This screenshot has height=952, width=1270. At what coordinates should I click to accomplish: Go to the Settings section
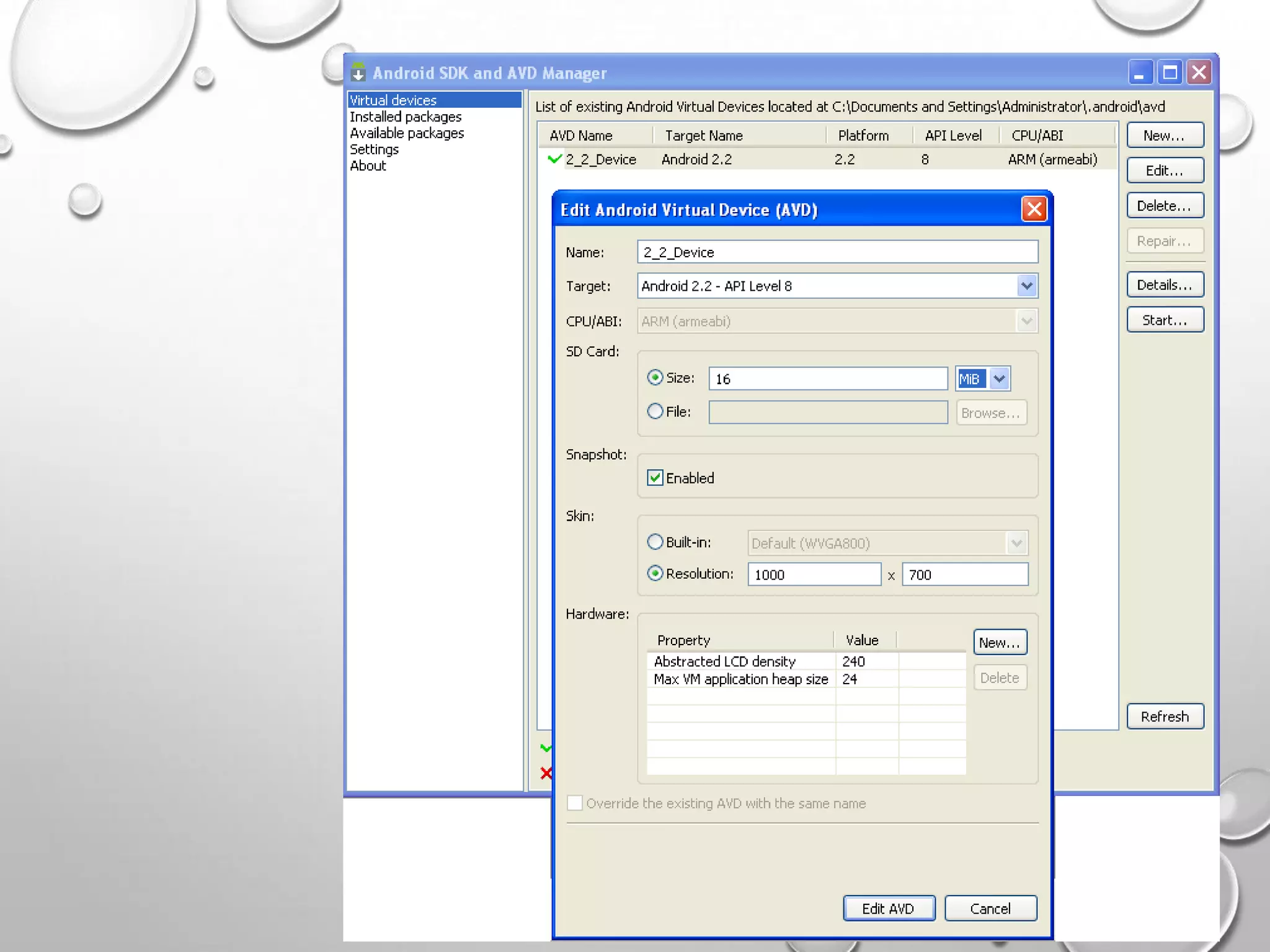(x=374, y=149)
